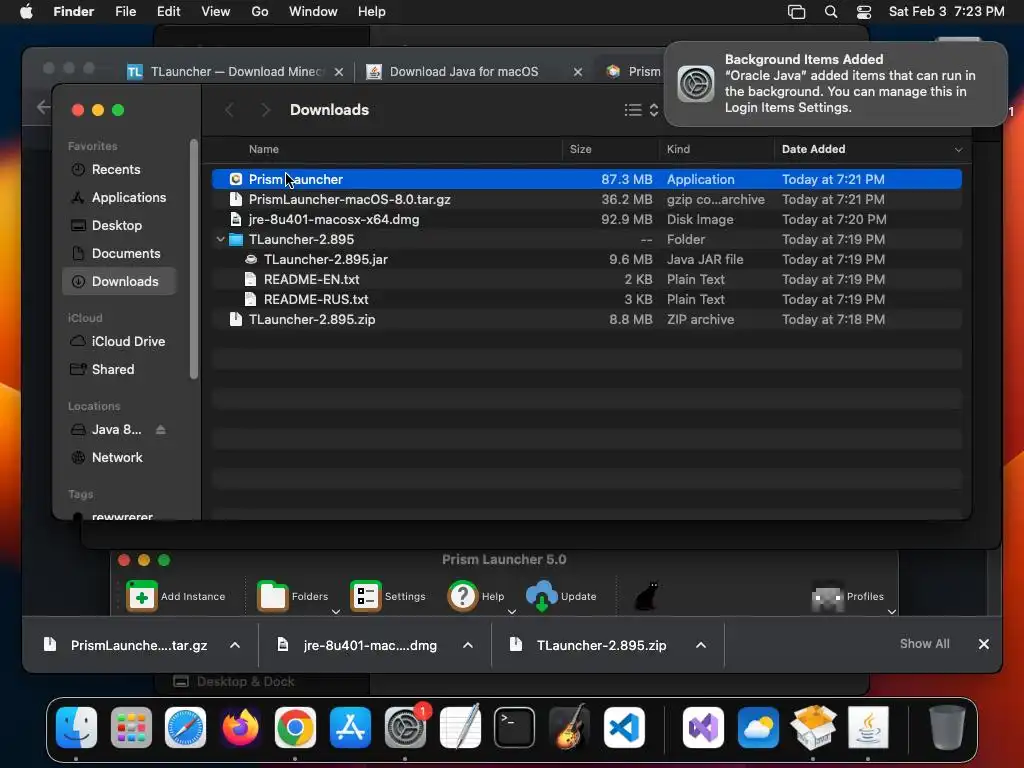The width and height of the screenshot is (1024, 768).
Task: Open Settings in Prism Launcher toolbar
Action: (x=388, y=596)
